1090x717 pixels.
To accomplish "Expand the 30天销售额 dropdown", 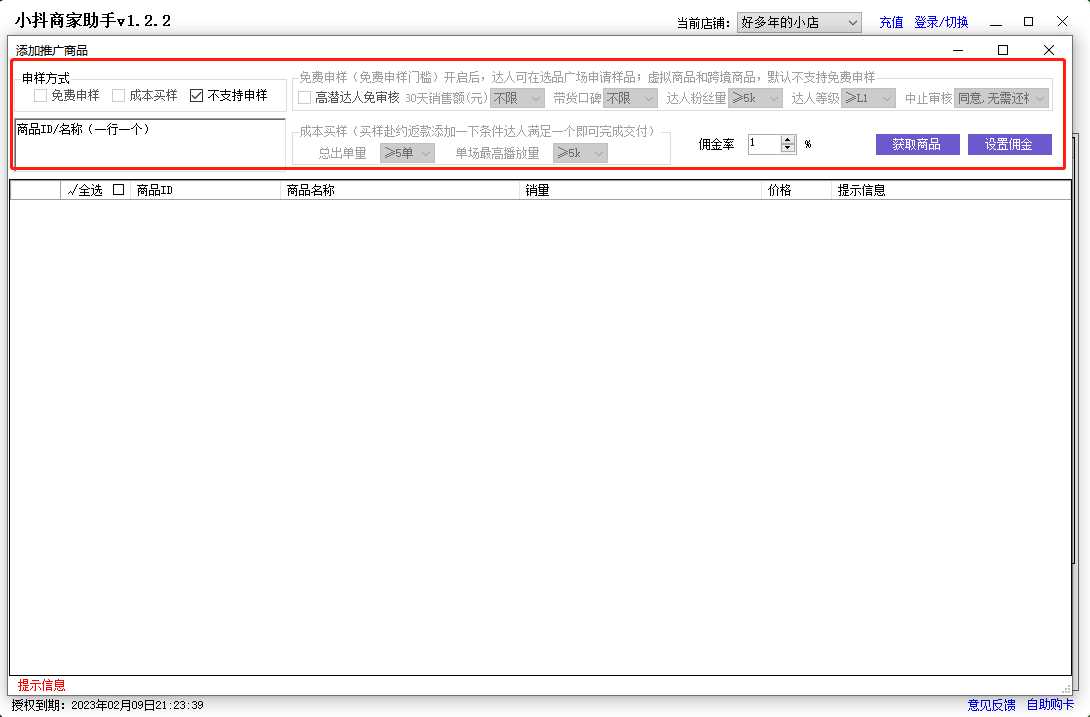I will pyautogui.click(x=517, y=98).
